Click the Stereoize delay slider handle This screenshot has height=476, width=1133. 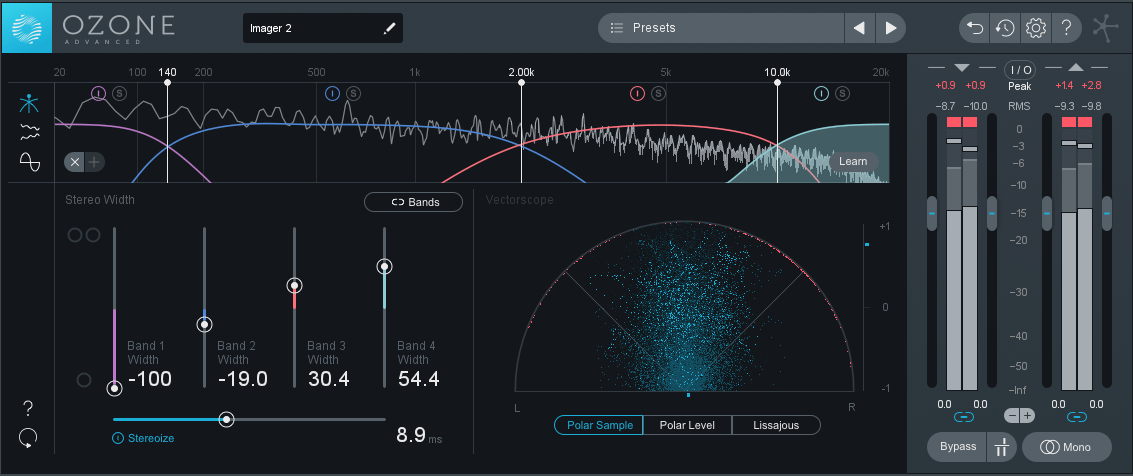point(227,419)
